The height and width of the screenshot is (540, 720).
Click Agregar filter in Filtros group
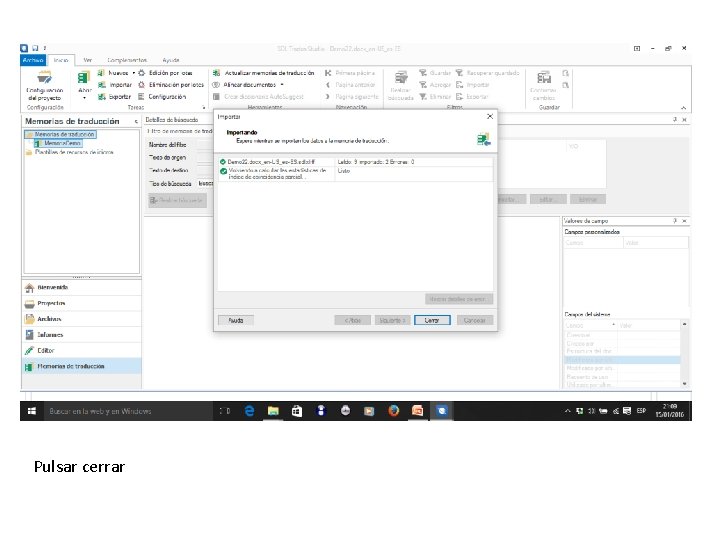tap(435, 85)
